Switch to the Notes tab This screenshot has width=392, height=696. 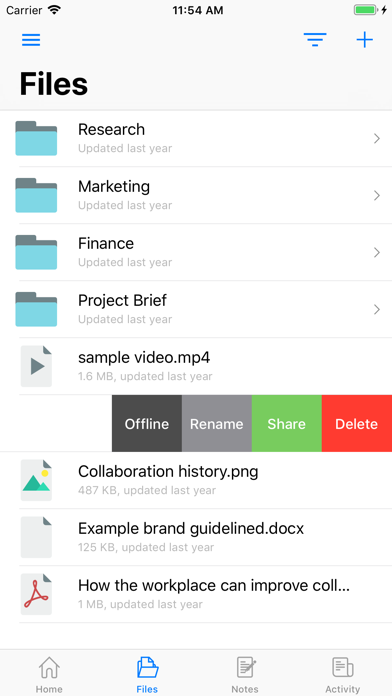(x=245, y=675)
